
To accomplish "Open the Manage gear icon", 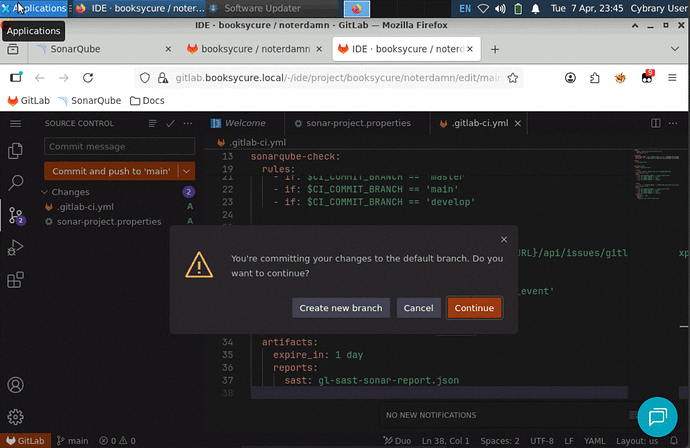I will 15,416.
